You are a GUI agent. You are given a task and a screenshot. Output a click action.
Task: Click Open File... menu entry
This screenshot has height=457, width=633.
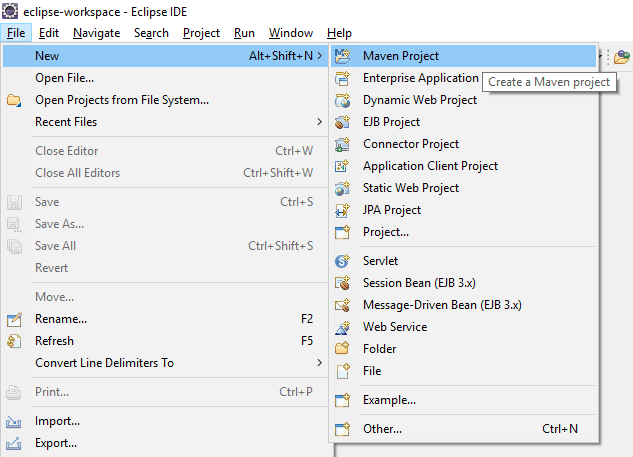[x=64, y=78]
